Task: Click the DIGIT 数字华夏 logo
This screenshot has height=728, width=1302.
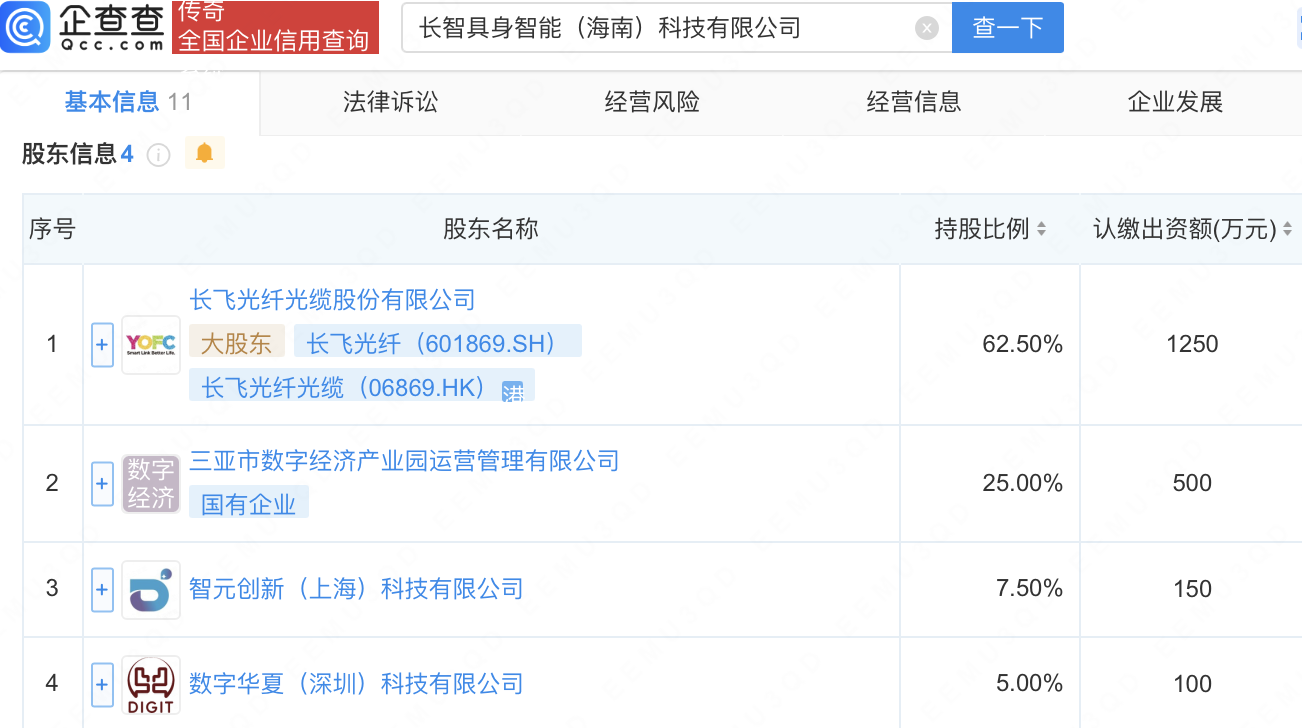Action: 151,685
